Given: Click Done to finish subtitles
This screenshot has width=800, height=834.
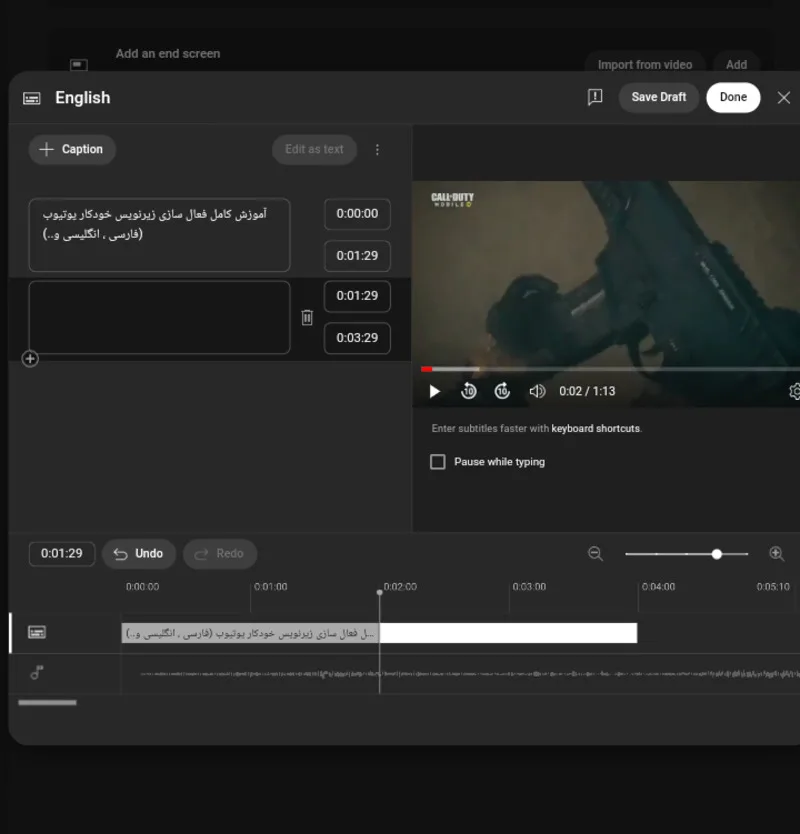Looking at the screenshot, I should coord(733,97).
